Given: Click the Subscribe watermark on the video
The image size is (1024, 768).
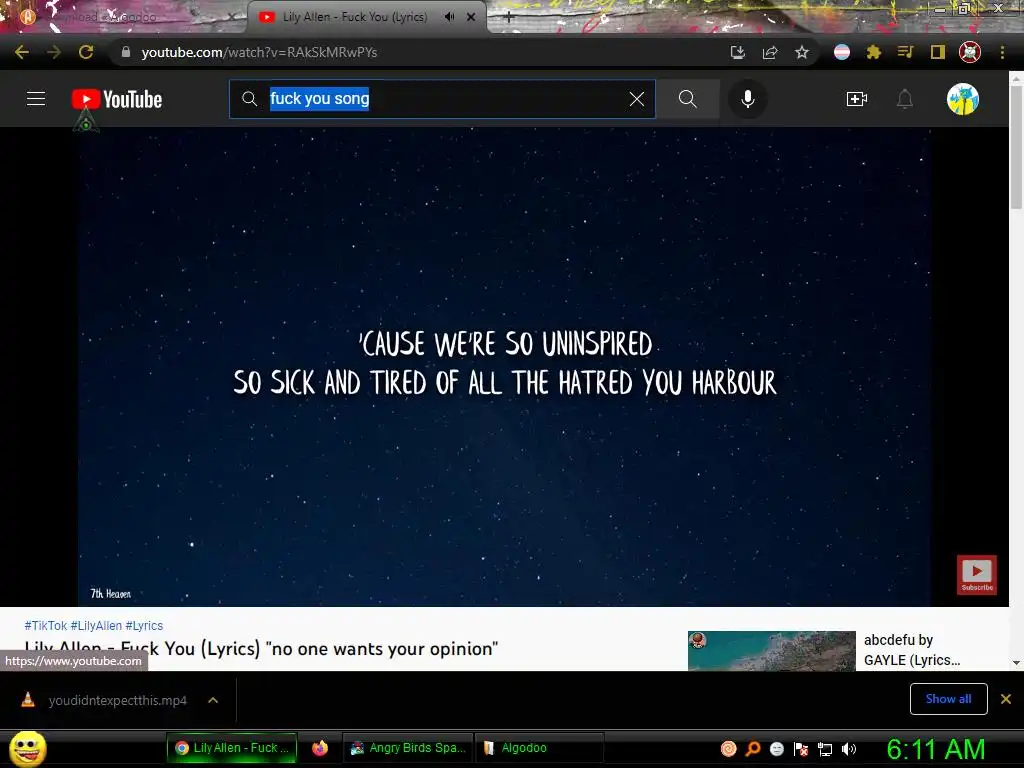Looking at the screenshot, I should pyautogui.click(x=977, y=574).
